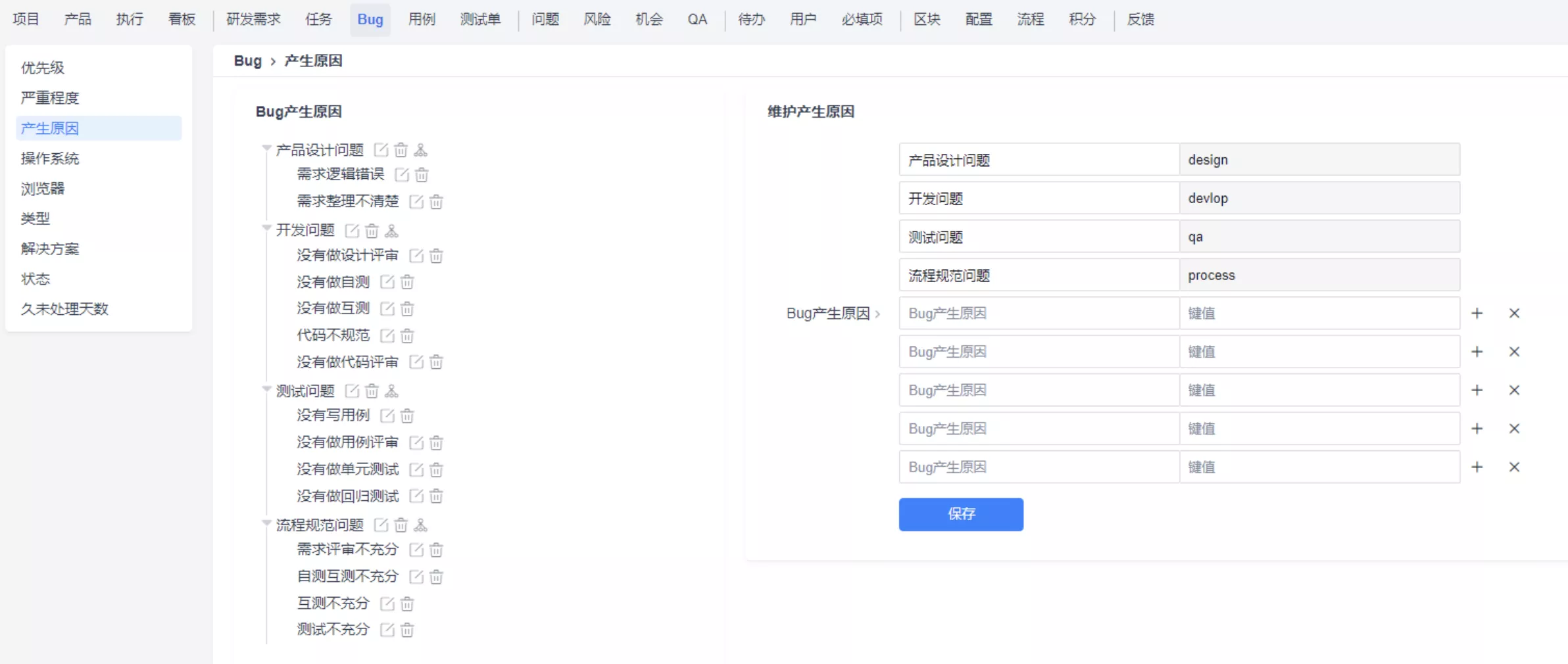Edit the 没有做自测 entry

(387, 282)
